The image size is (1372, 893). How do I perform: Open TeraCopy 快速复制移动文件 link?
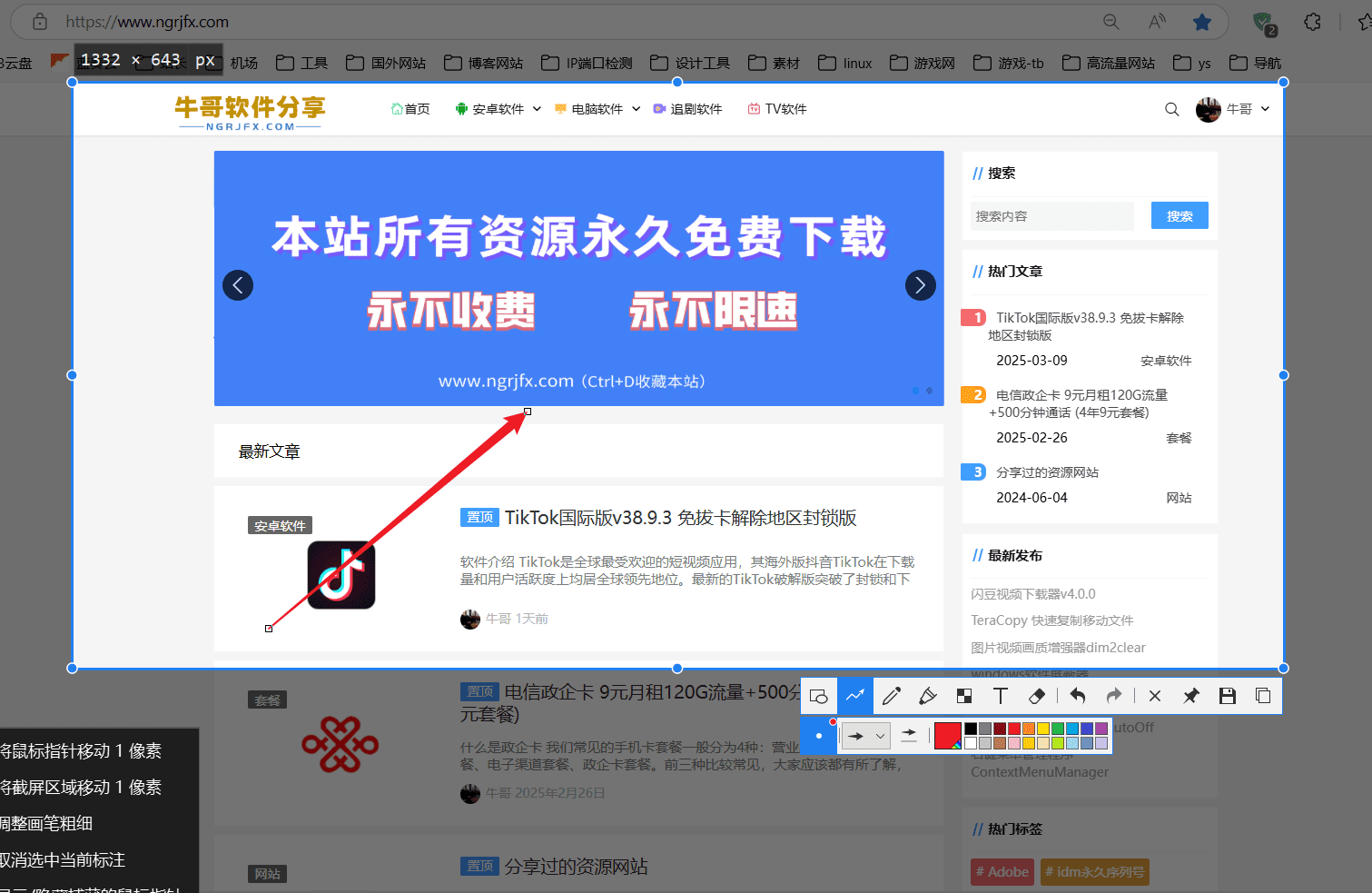[1052, 620]
